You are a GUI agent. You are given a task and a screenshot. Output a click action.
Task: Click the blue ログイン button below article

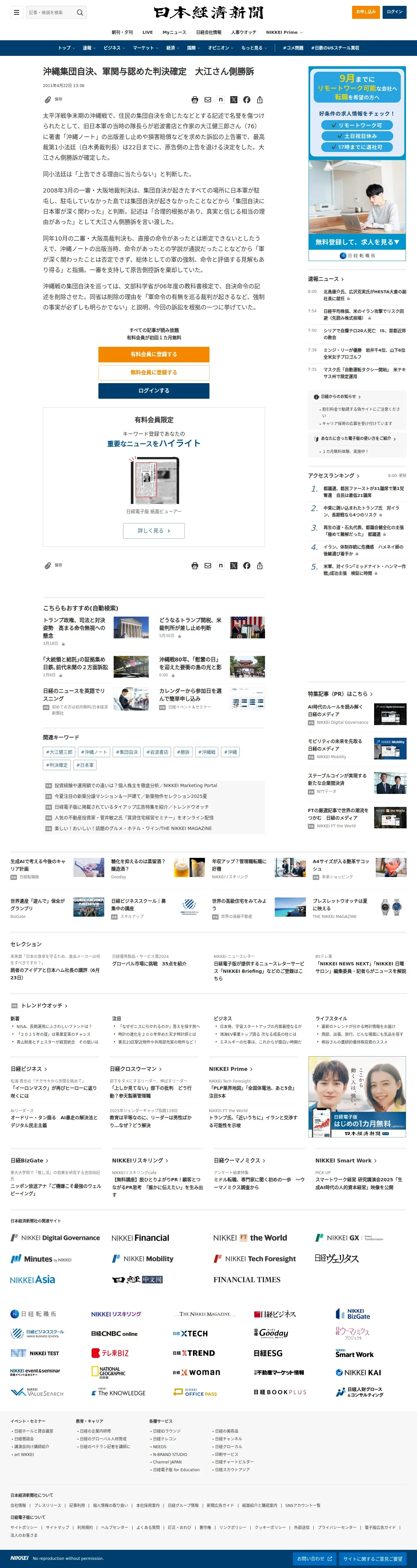tap(154, 391)
